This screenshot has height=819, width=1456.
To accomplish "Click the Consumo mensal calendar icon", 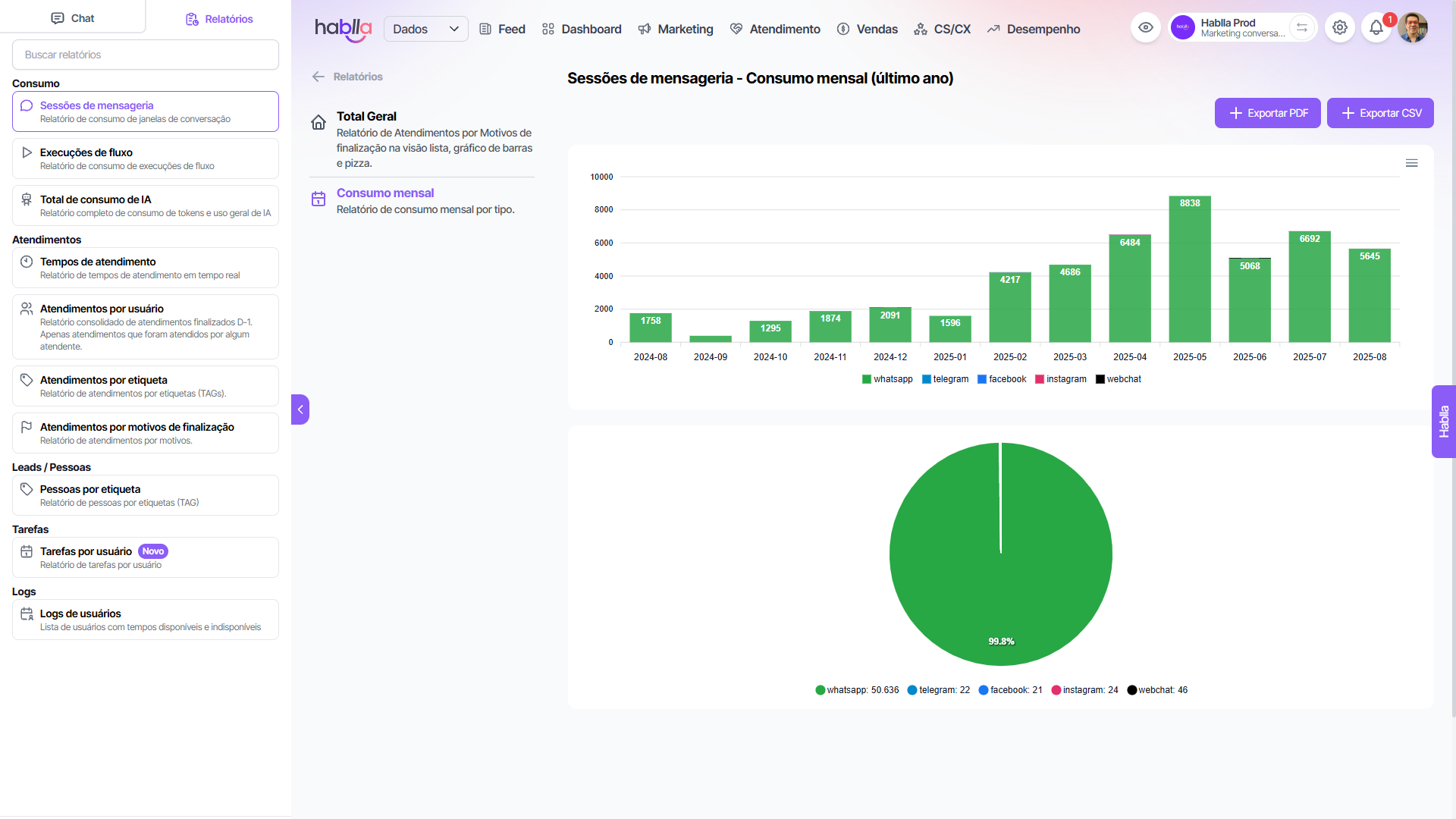I will [318, 199].
